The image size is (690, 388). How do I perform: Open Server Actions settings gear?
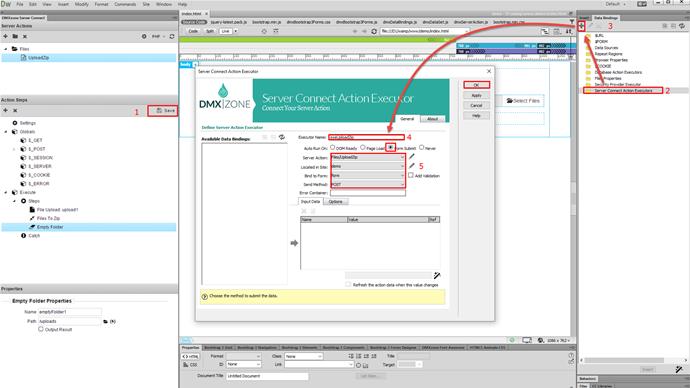click(144, 37)
